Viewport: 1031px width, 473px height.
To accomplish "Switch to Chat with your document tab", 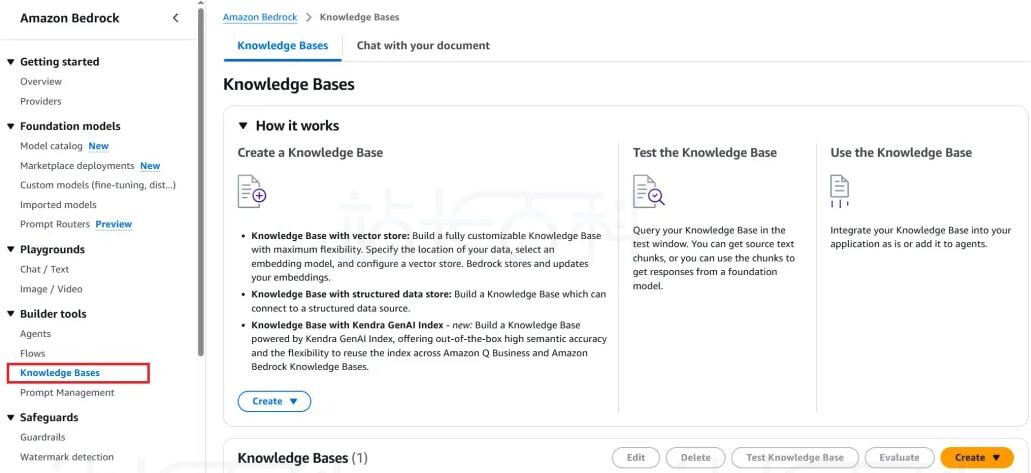I will point(423,46).
